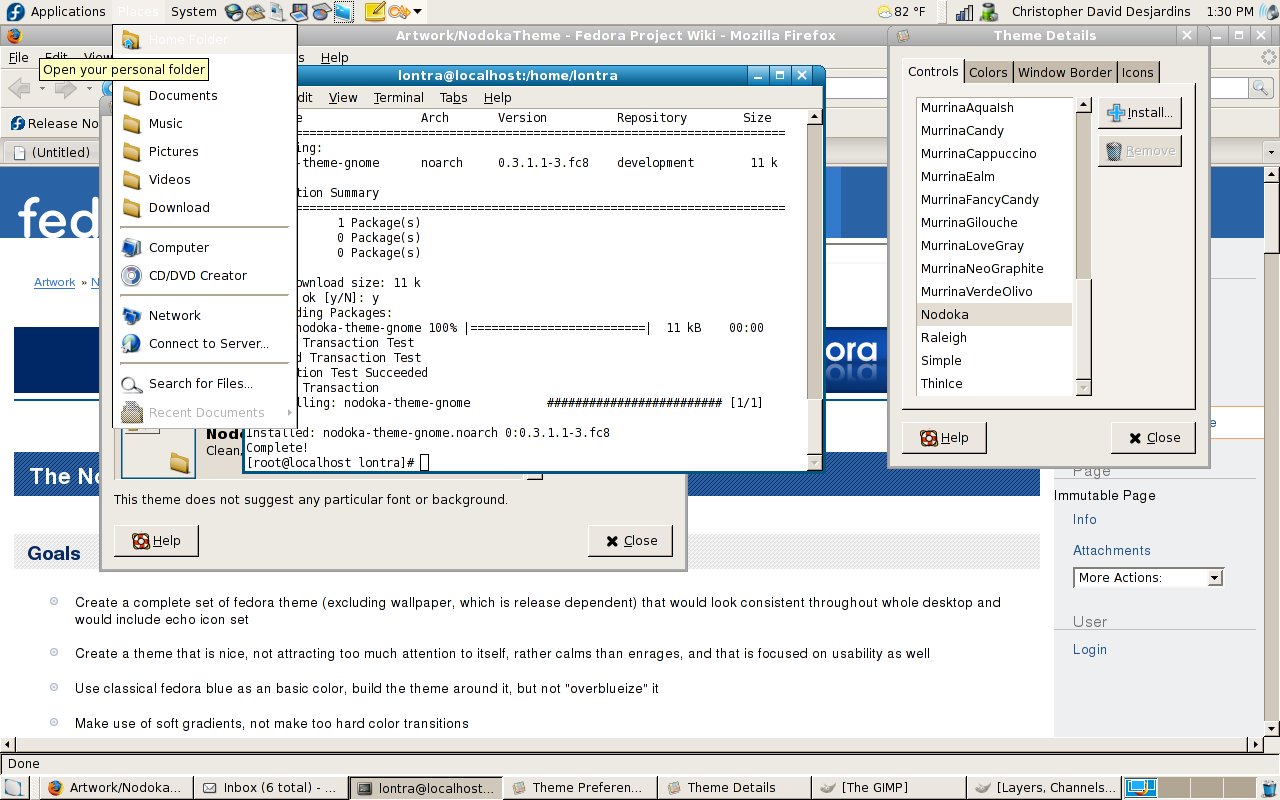Launch the web browser from the top panel

pos(233,12)
